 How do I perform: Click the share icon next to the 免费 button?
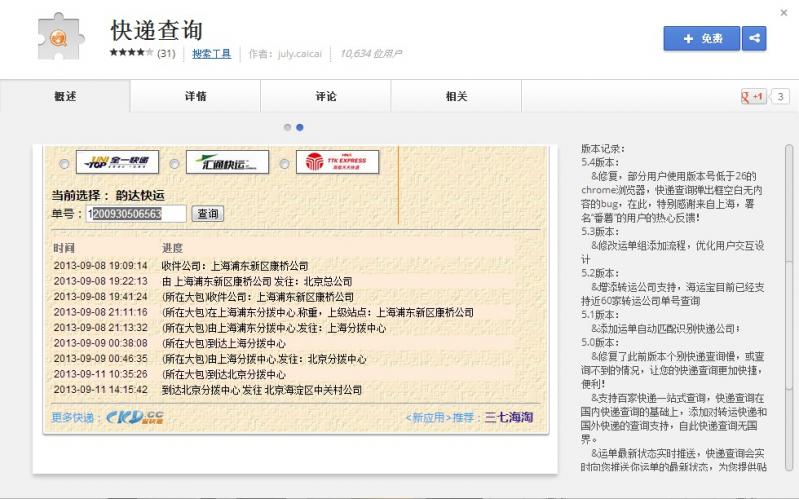(x=754, y=38)
